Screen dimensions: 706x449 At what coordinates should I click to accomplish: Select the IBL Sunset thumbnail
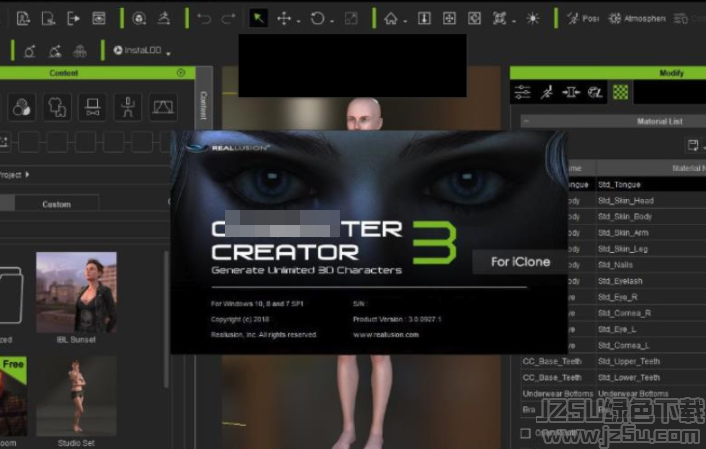76,292
